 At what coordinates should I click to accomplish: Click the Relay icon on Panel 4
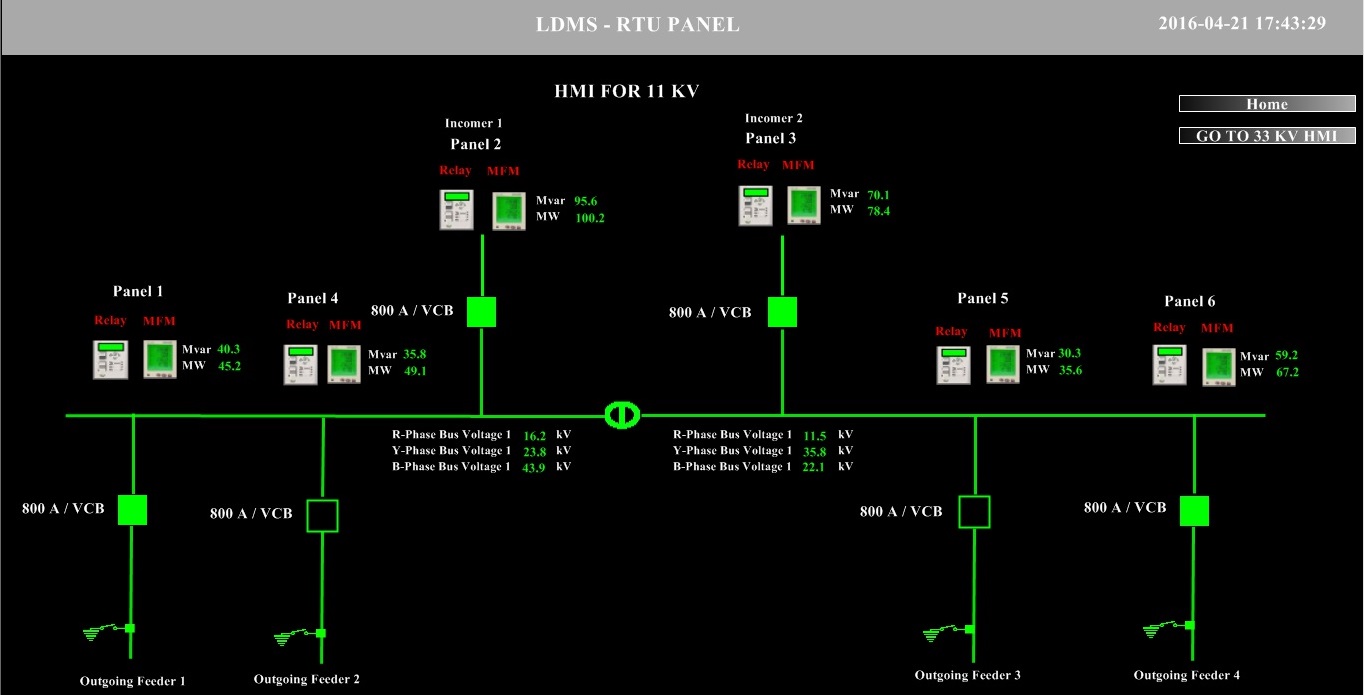tap(300, 364)
